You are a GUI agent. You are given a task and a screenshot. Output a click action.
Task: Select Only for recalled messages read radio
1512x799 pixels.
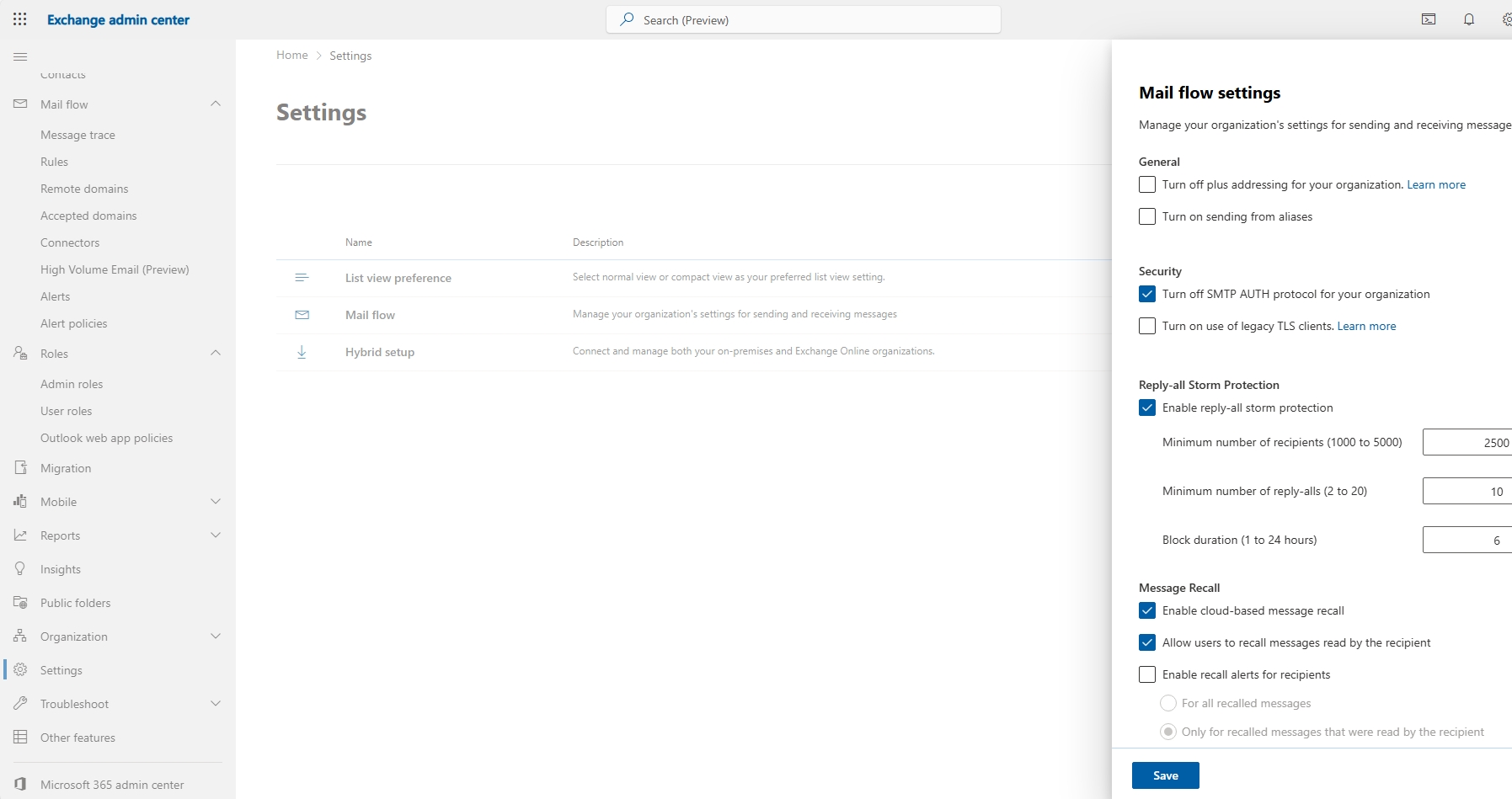(1168, 732)
